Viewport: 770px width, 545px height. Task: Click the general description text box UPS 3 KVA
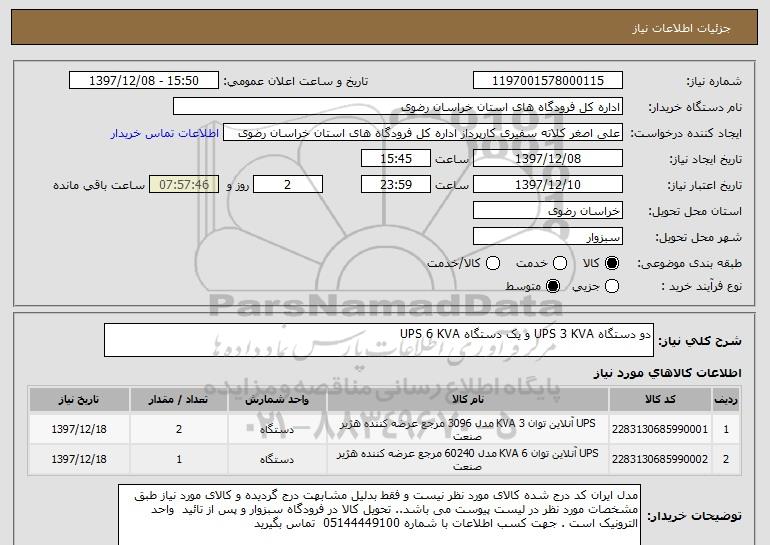tap(379, 340)
